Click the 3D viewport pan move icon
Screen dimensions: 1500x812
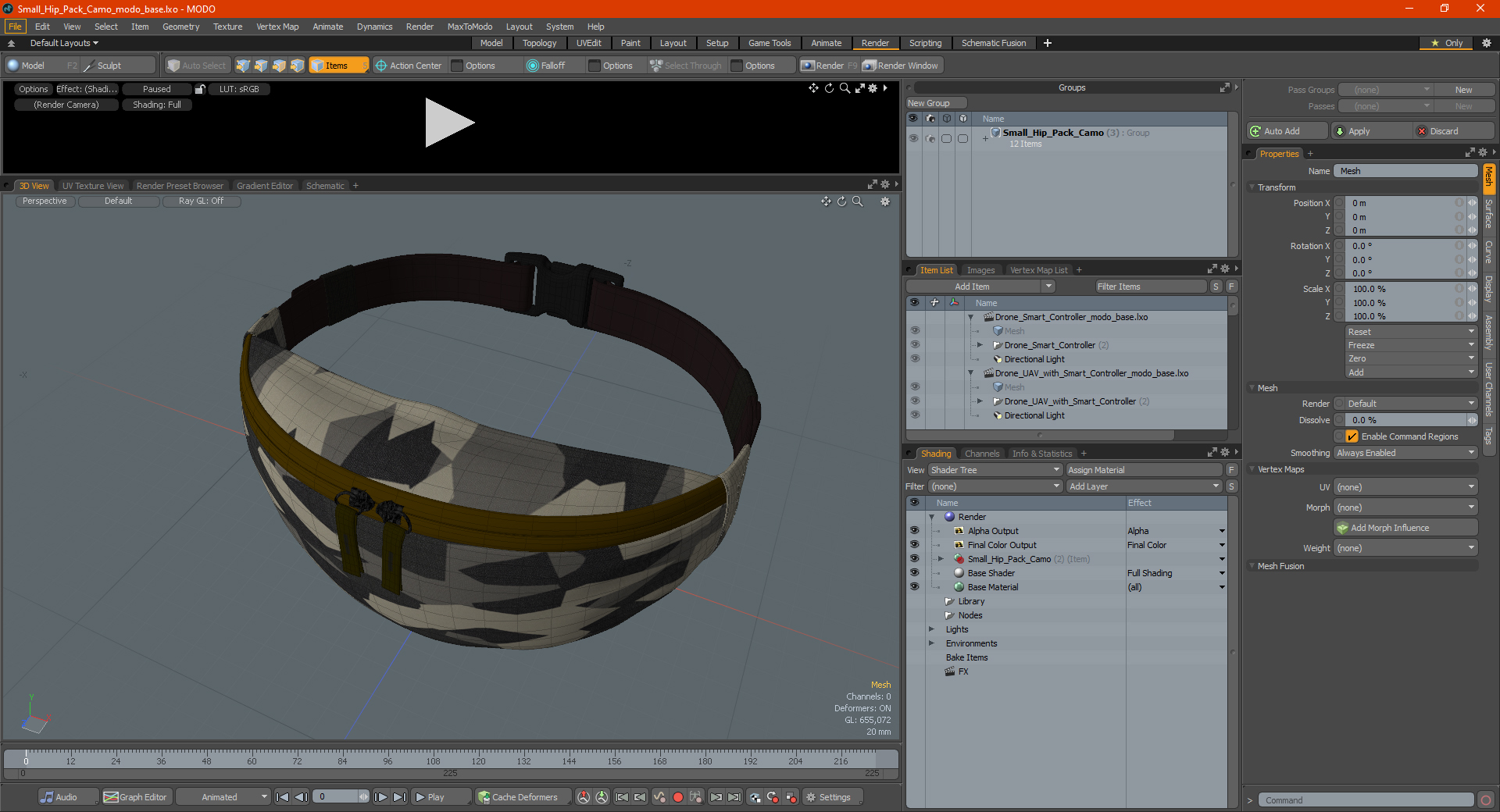(x=826, y=201)
